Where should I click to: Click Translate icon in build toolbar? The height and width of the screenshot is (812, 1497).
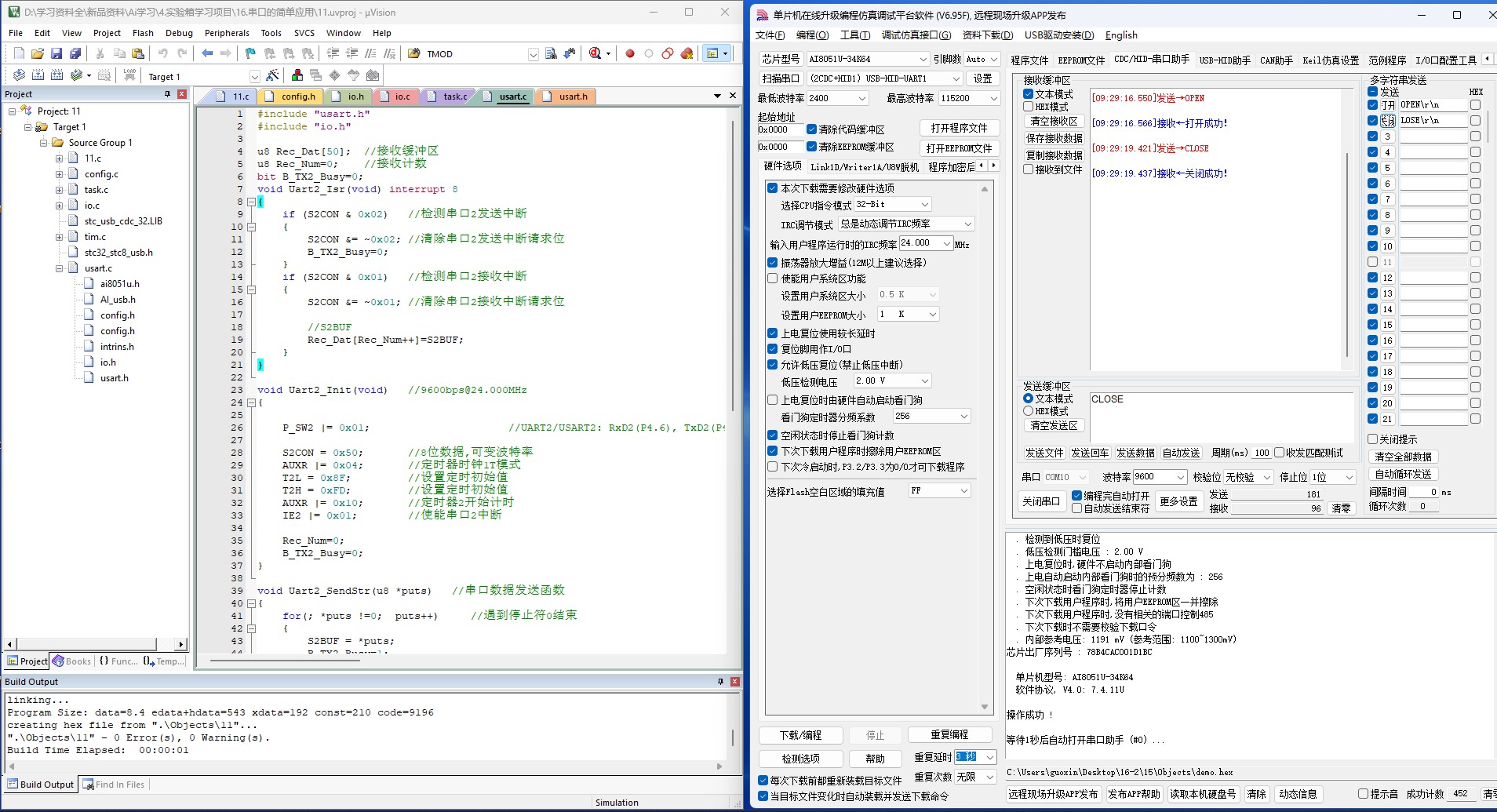(19, 75)
